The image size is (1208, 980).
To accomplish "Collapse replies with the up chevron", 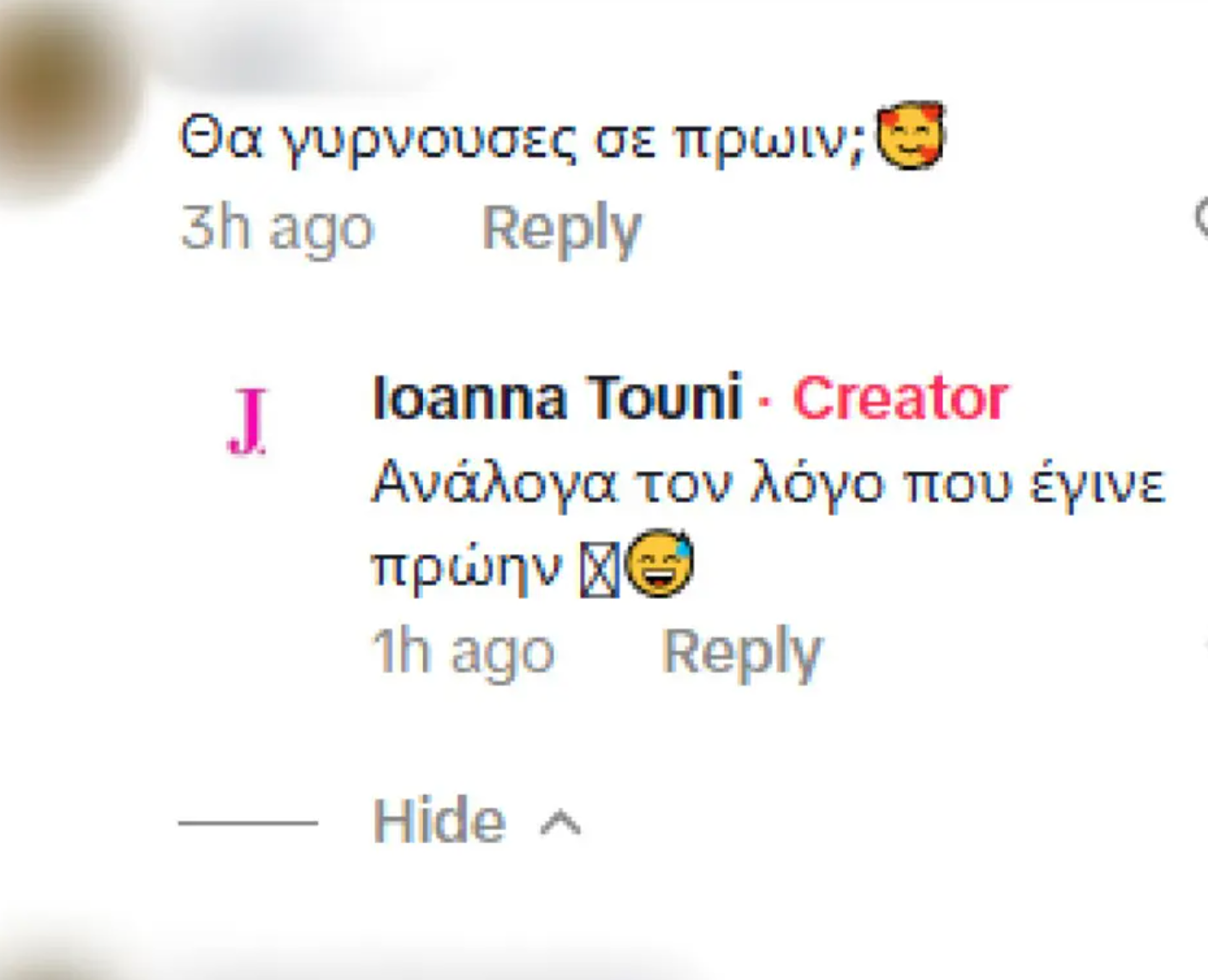I will tap(560, 822).
